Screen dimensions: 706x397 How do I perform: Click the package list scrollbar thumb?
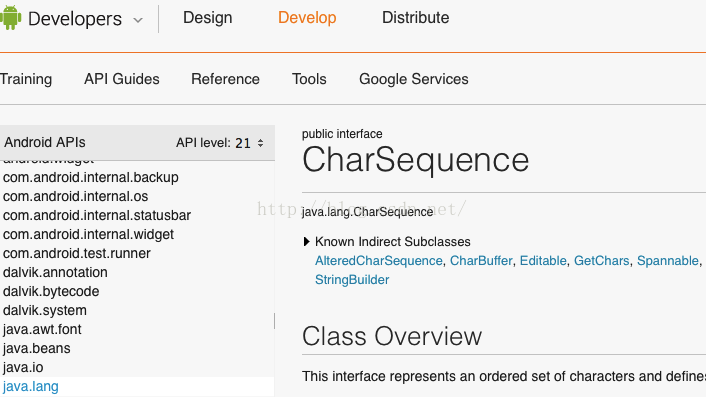tap(274, 321)
